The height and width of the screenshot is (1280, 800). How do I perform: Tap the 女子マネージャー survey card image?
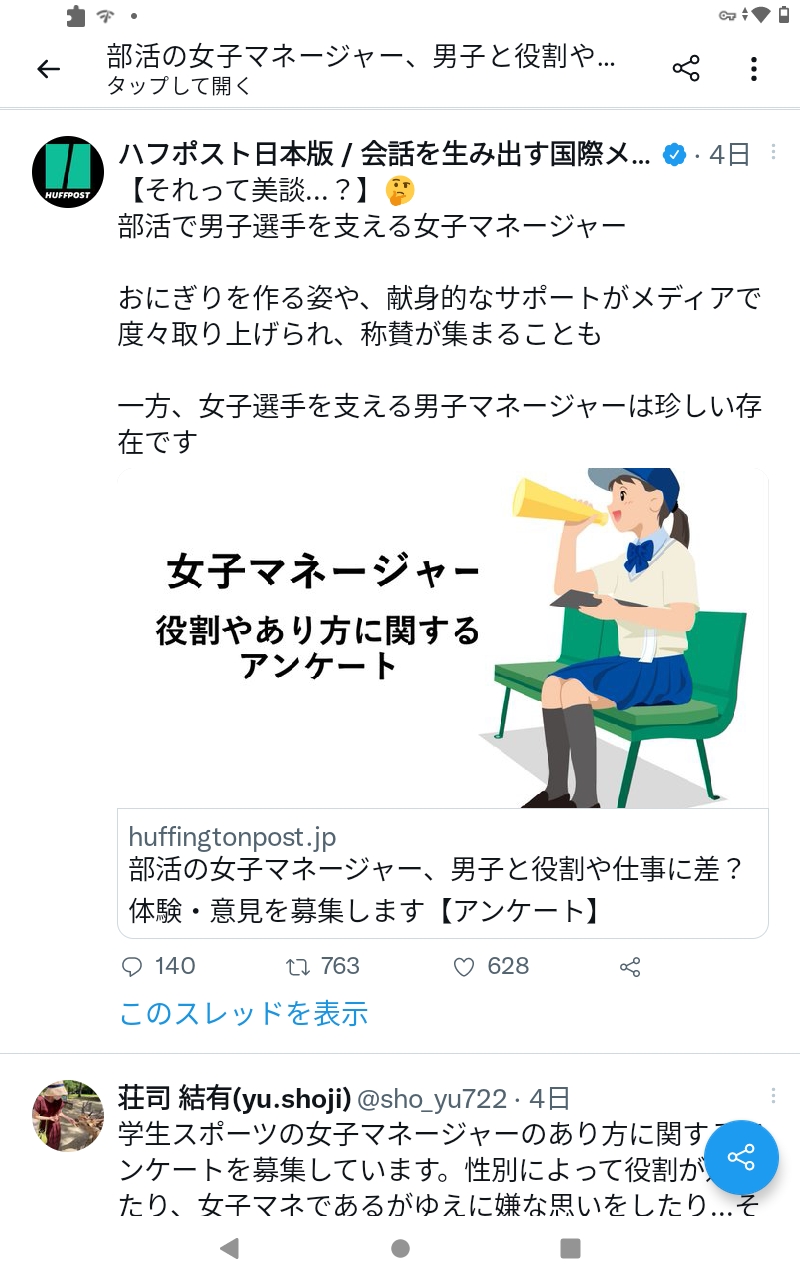coord(443,638)
